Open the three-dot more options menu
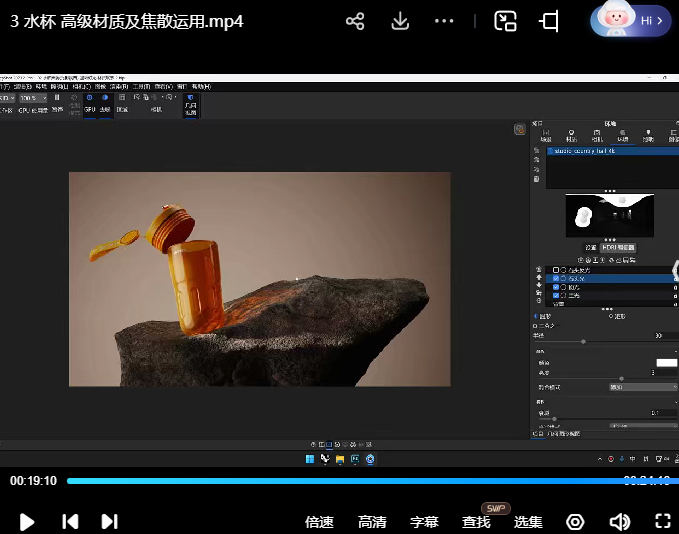Image resolution: width=679 pixels, height=534 pixels. tap(446, 21)
